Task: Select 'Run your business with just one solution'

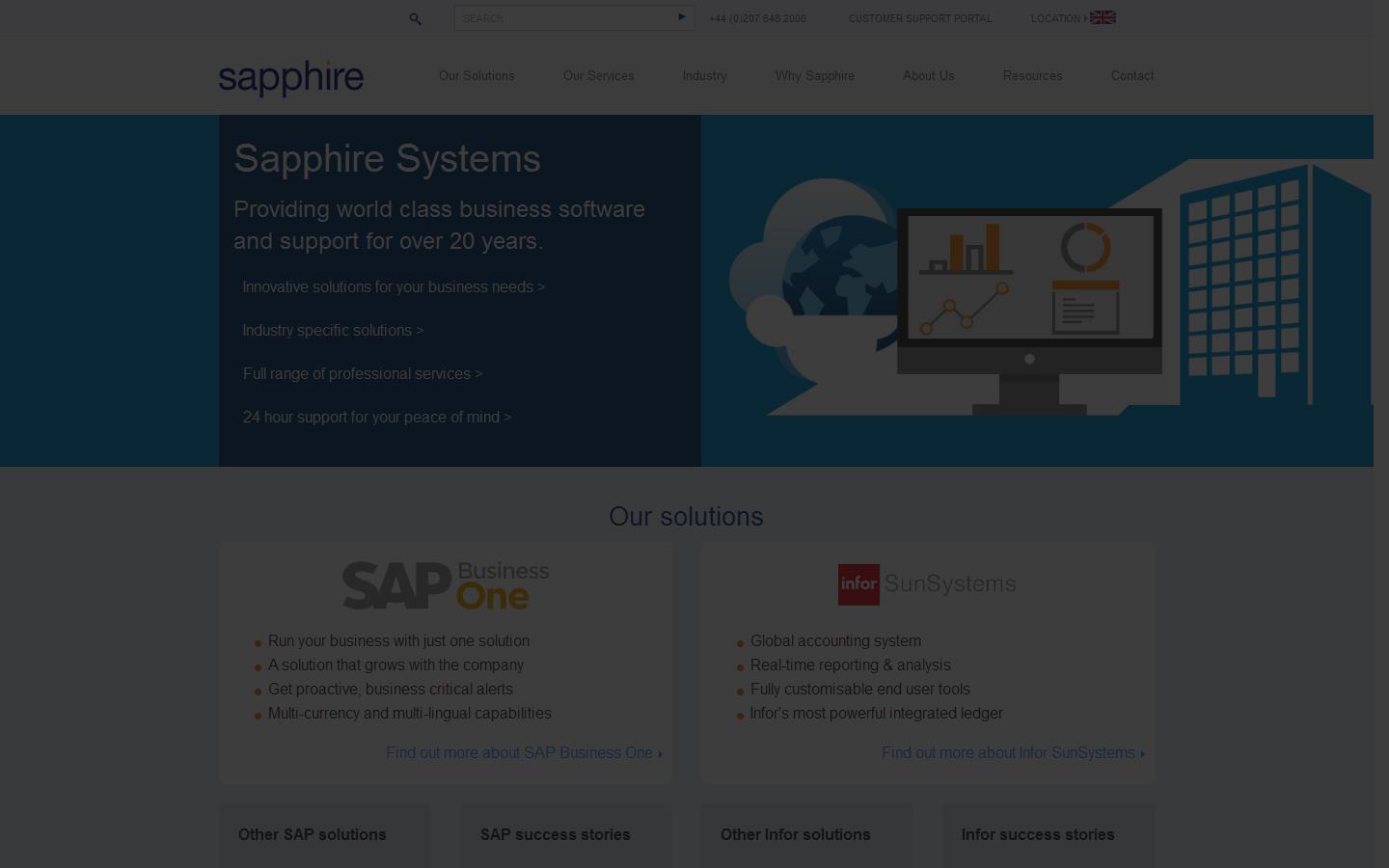Action: [398, 641]
